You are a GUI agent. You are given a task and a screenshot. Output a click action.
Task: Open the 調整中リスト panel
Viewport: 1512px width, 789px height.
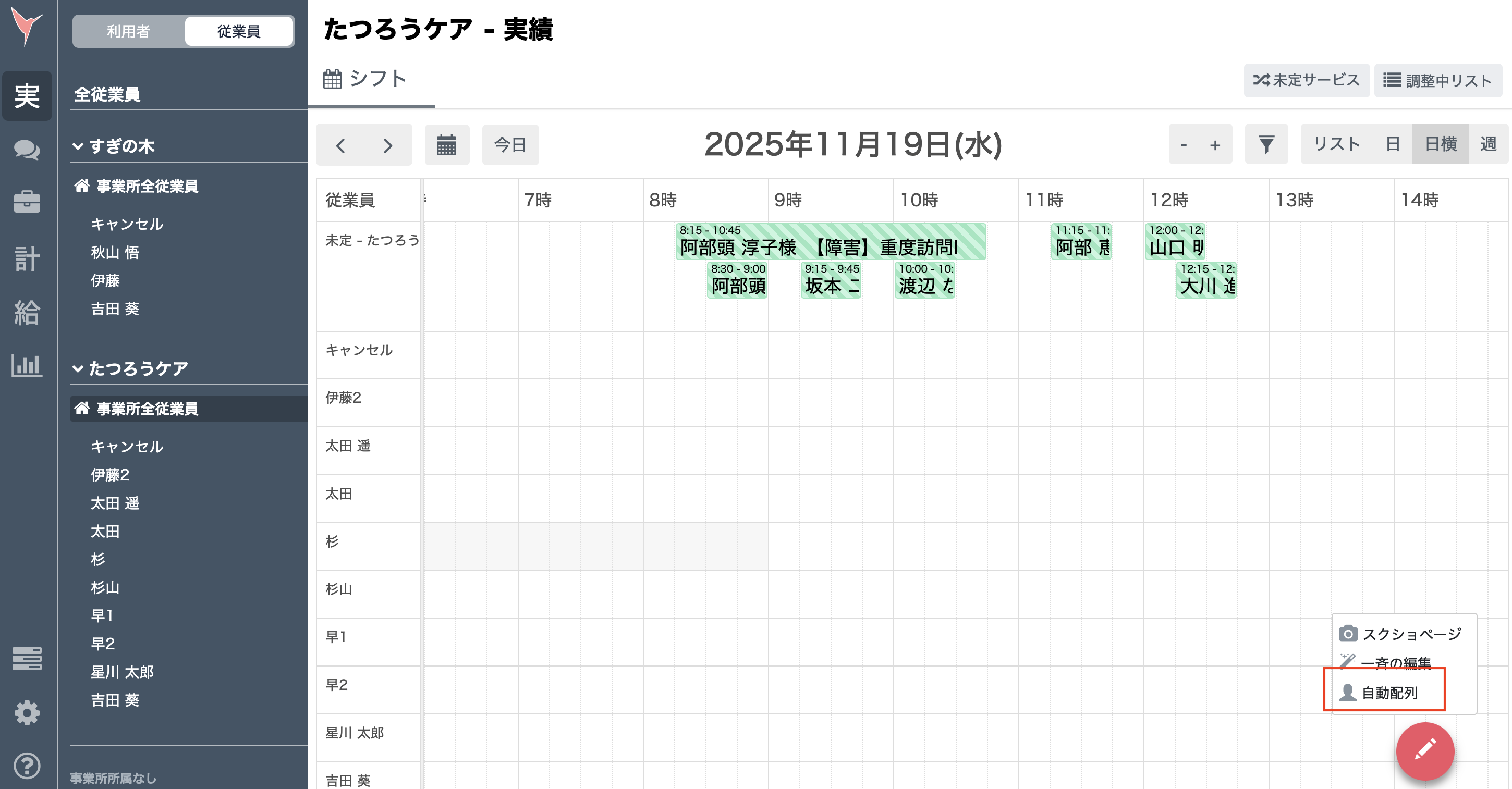[x=1438, y=80]
